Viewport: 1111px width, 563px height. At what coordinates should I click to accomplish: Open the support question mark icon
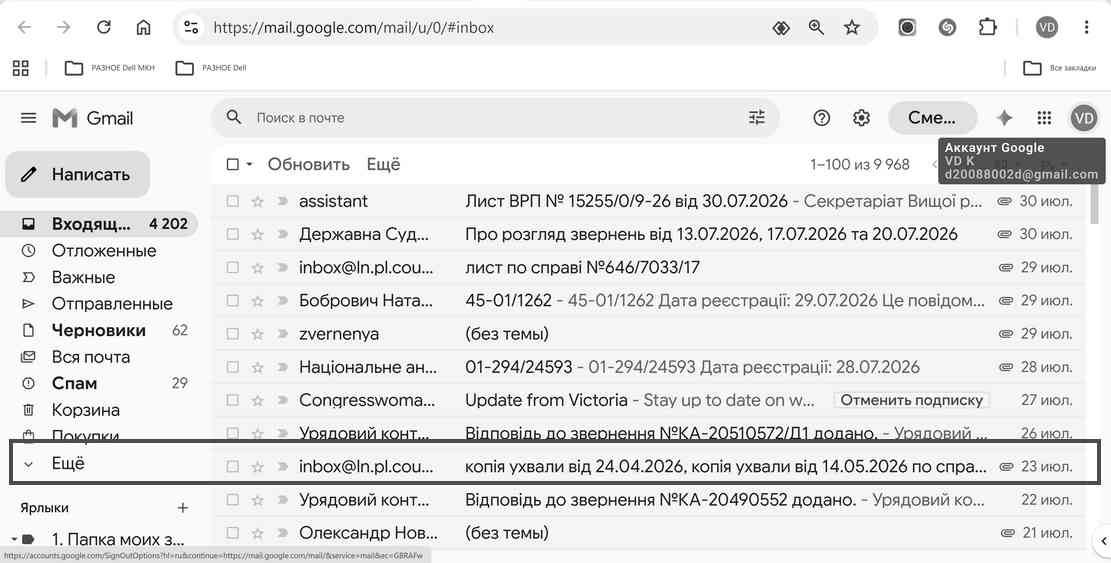coord(821,118)
